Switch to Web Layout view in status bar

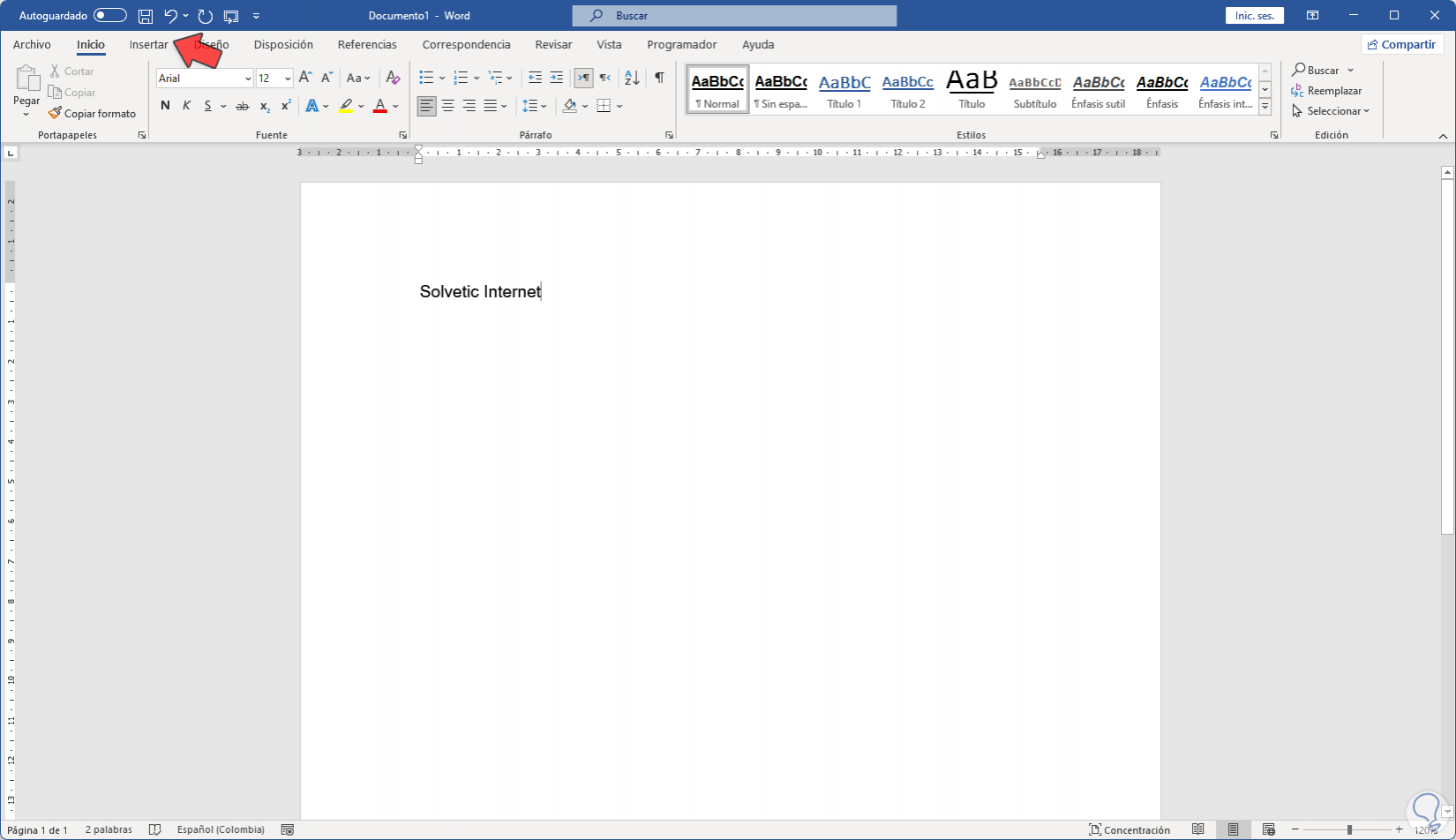pyautogui.click(x=1268, y=829)
